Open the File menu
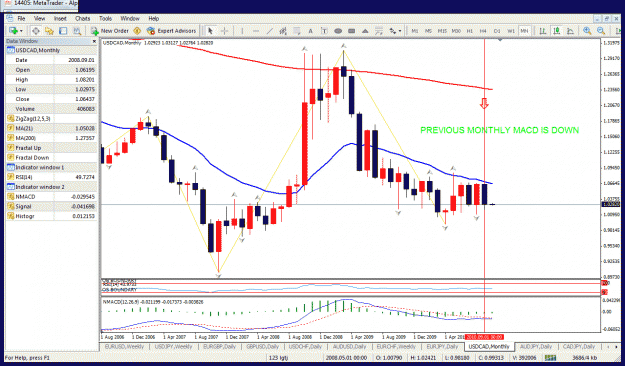 click(21, 18)
